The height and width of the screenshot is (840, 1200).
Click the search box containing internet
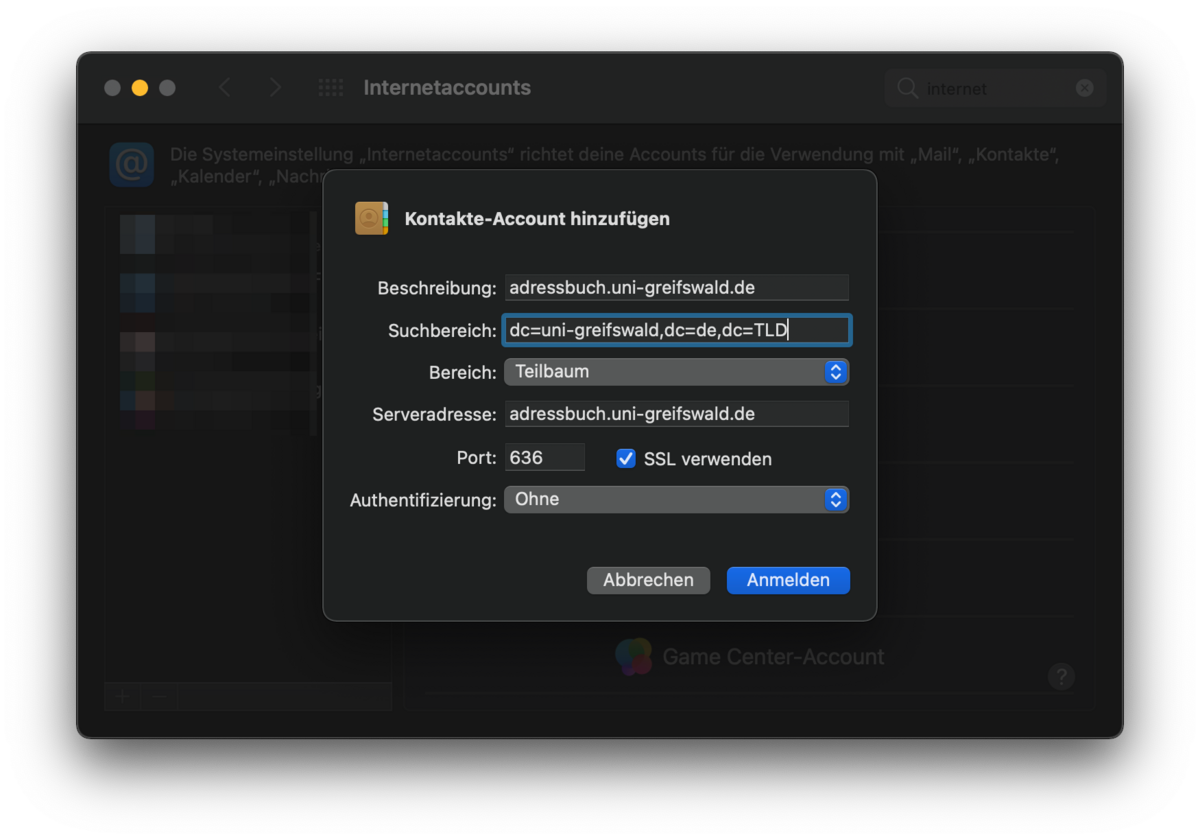(990, 88)
